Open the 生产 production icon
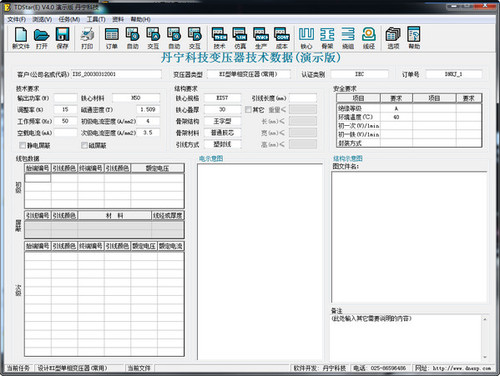Viewport: 500px width, 376px height. (x=261, y=38)
